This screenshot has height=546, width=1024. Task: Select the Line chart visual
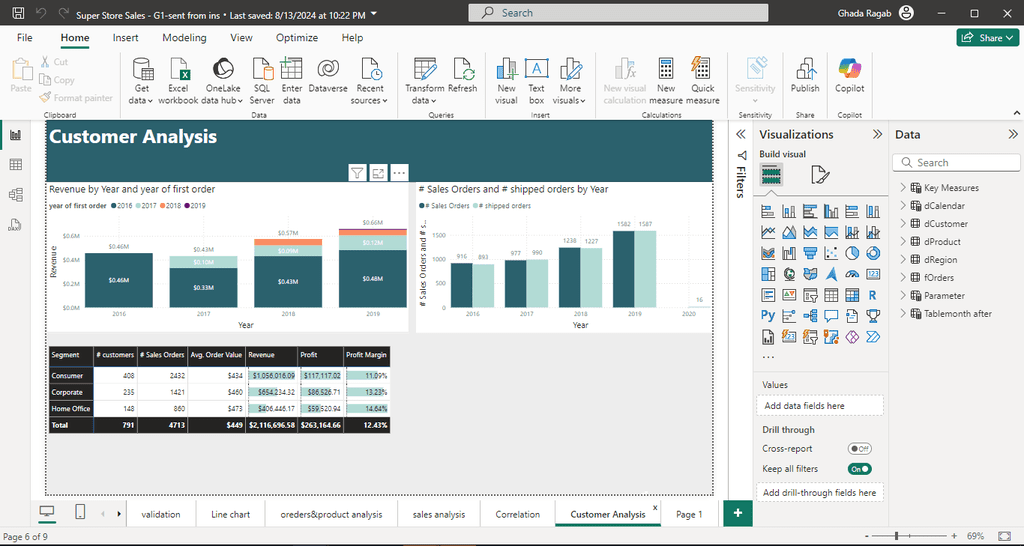[768, 232]
